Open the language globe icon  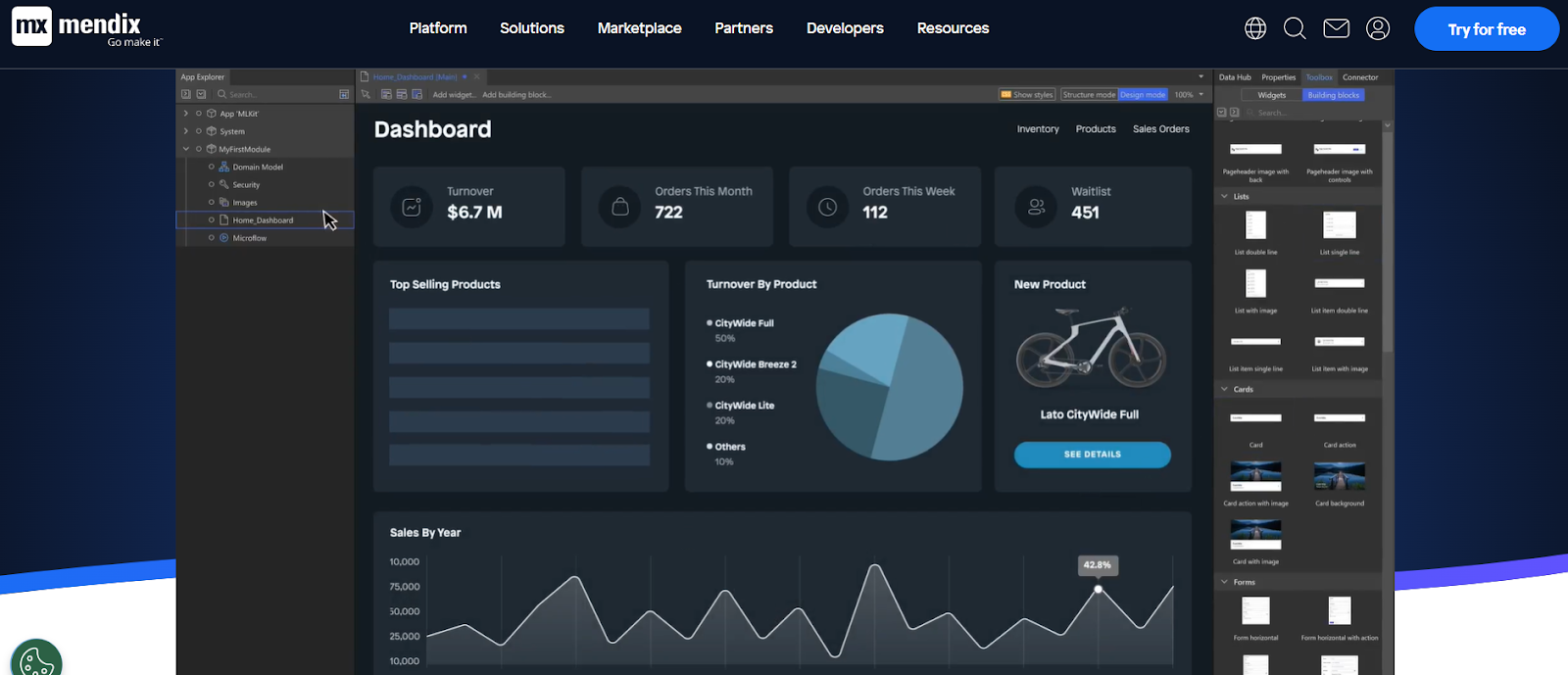[1255, 28]
